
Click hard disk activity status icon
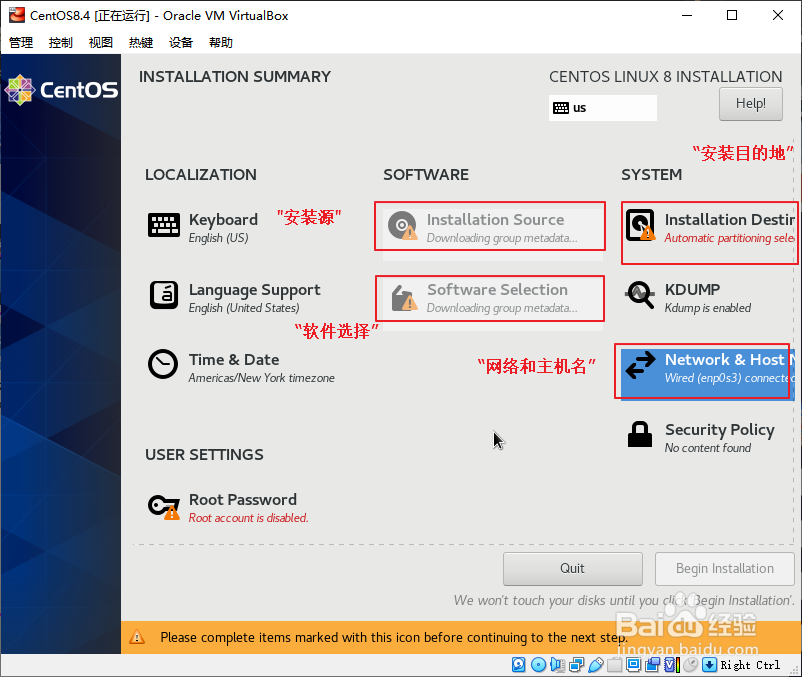[x=519, y=664]
